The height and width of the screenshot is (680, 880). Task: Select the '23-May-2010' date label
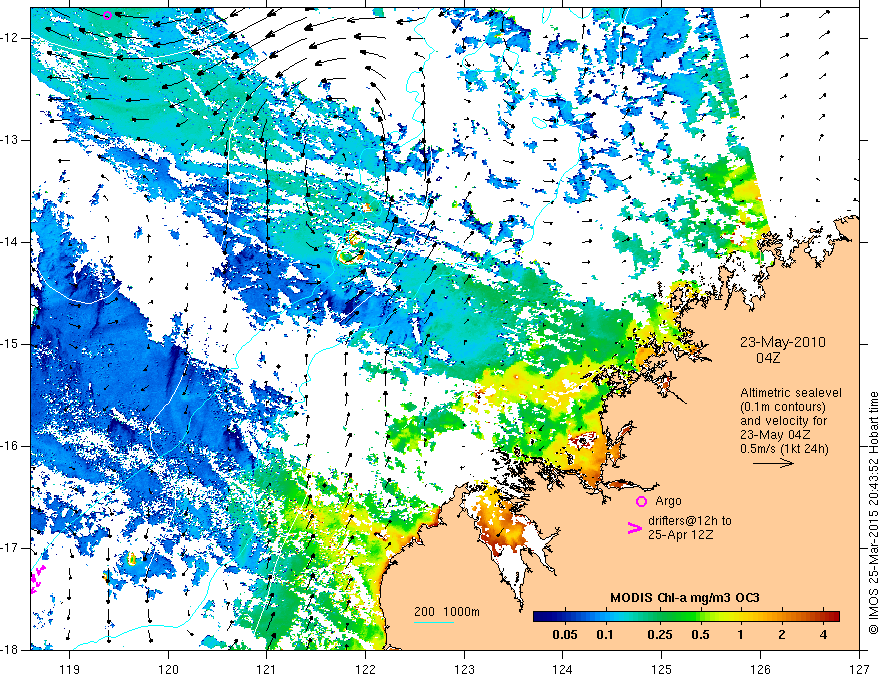point(782,342)
